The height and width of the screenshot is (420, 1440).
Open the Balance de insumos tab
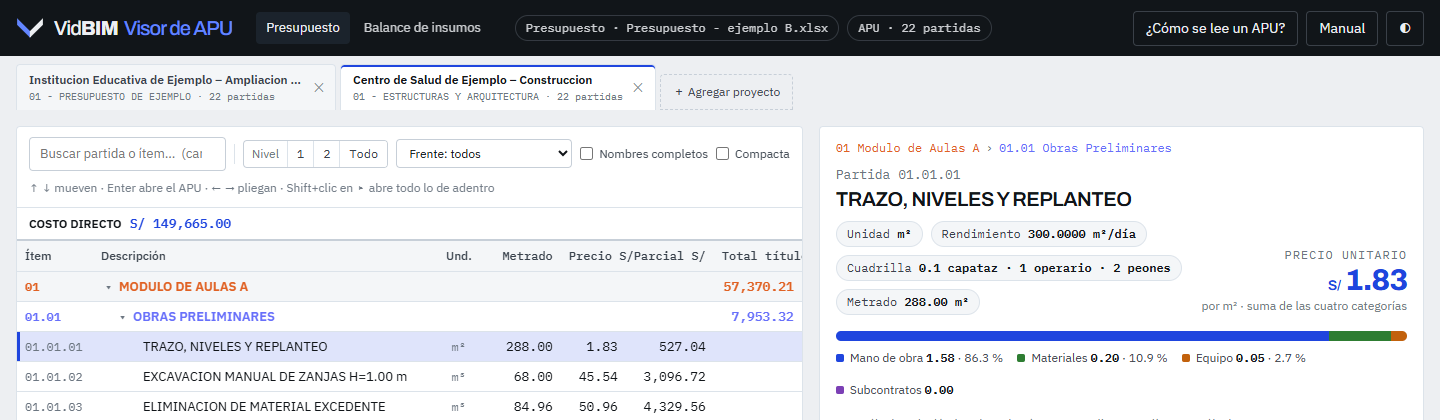coord(422,28)
